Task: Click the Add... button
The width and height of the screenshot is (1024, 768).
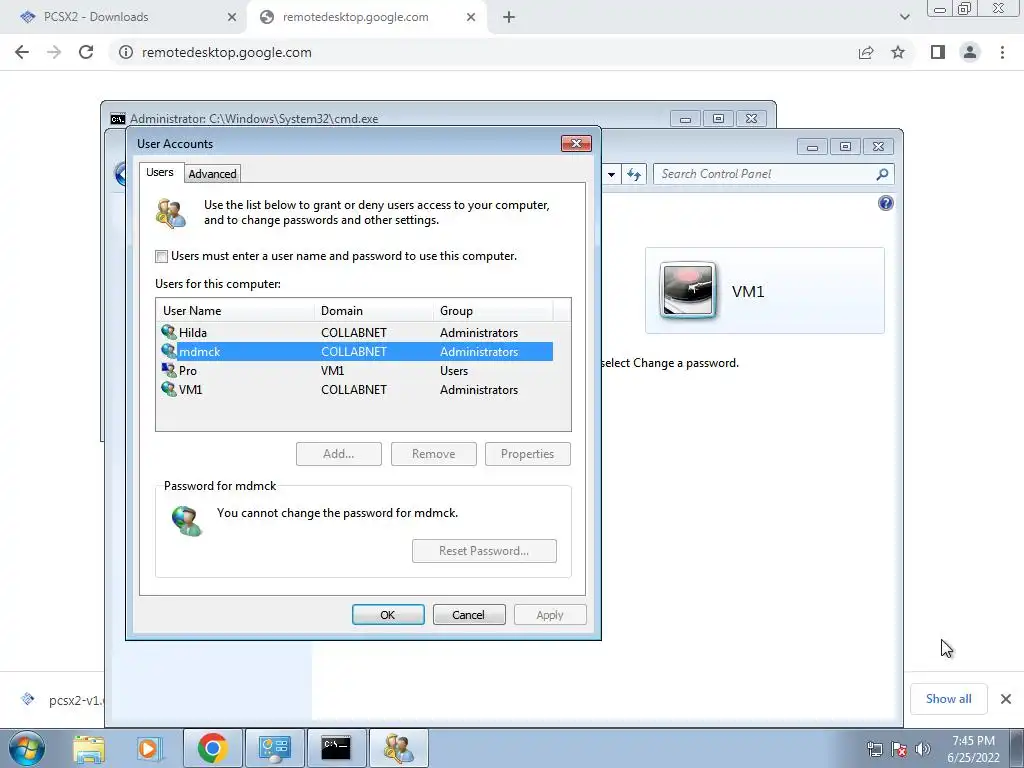Action: [338, 454]
